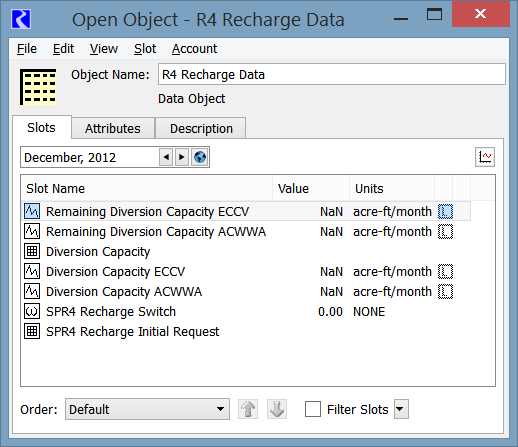The height and width of the screenshot is (447, 518).
Task: Click the table icon for Diversion Capacity
Action: coord(32,251)
